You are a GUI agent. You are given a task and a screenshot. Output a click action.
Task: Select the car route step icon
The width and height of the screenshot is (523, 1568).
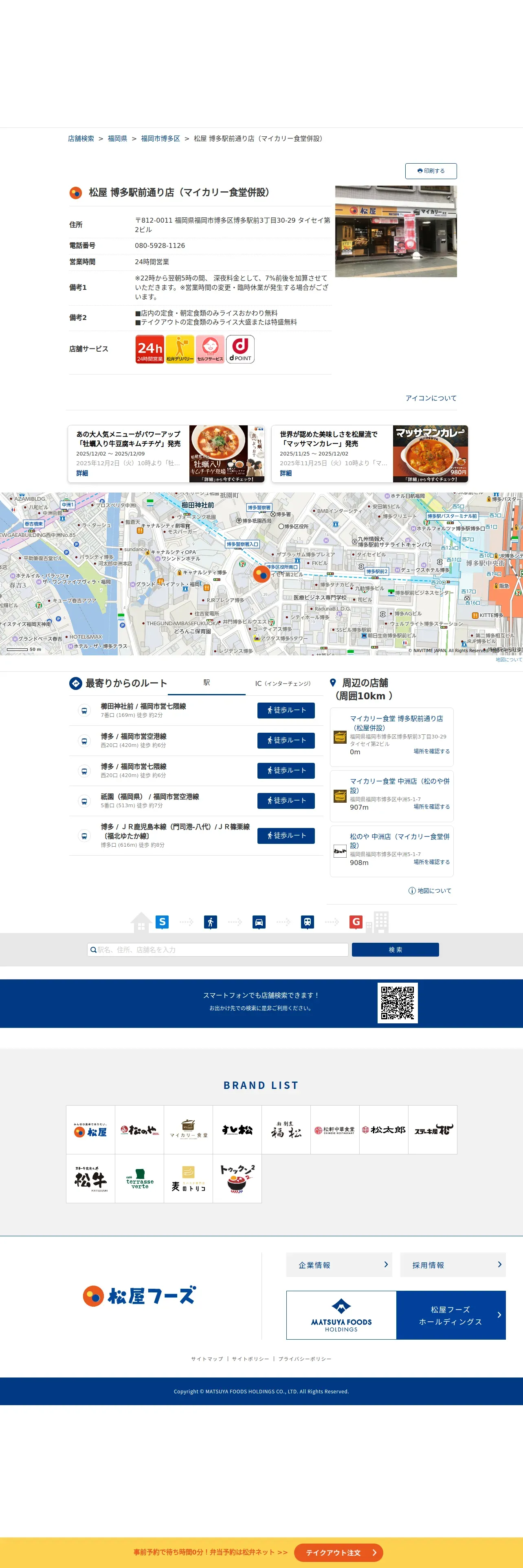[x=259, y=922]
